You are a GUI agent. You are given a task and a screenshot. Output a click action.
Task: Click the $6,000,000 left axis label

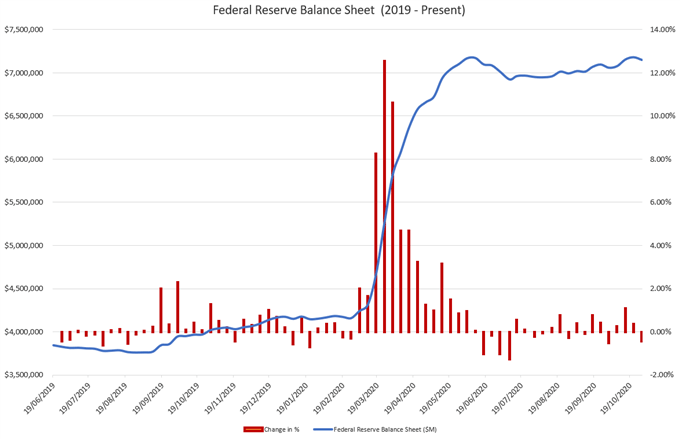23,159
